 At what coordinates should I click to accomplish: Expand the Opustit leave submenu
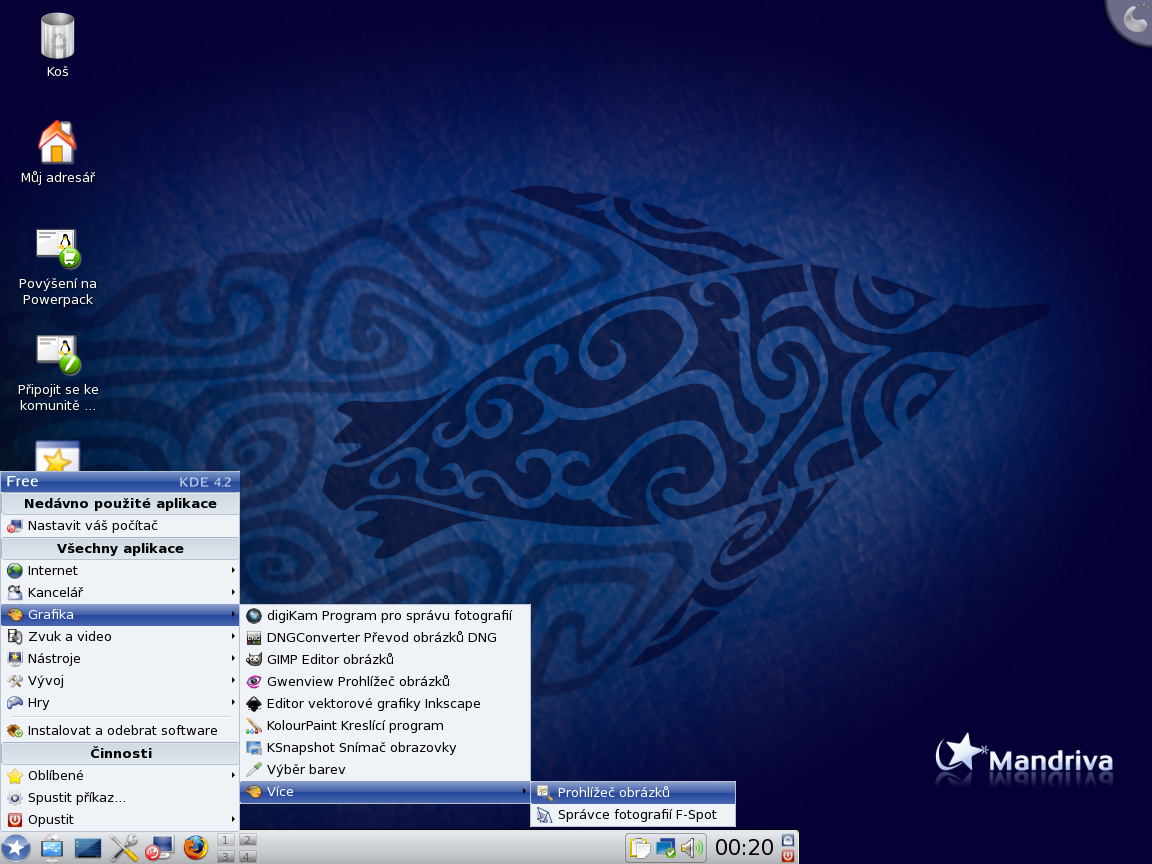tap(120, 819)
